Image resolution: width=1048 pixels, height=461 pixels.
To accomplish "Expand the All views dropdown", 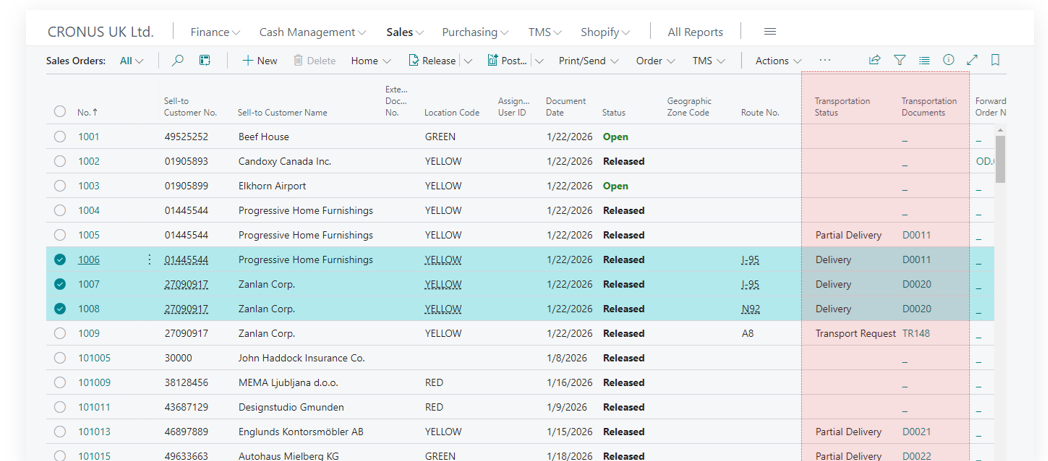I will point(131,61).
